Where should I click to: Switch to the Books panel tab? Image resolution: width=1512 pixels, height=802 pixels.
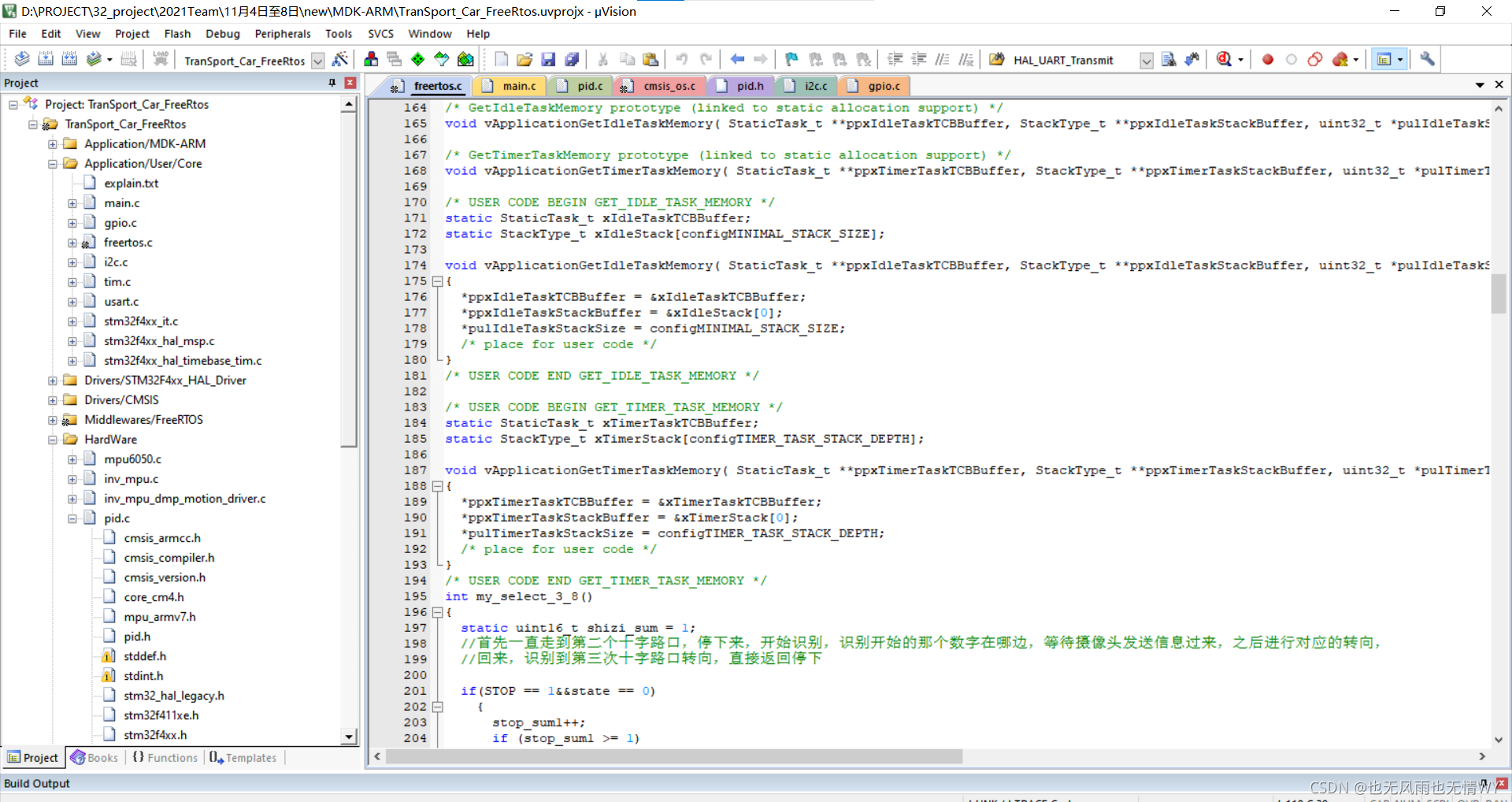[94, 757]
